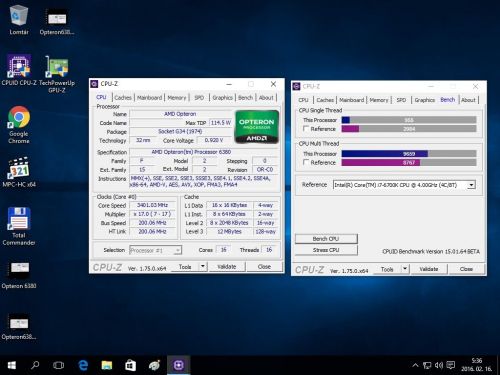500x375 pixels.
Task: Open the About tab in the Bench window
Action: 468,100
